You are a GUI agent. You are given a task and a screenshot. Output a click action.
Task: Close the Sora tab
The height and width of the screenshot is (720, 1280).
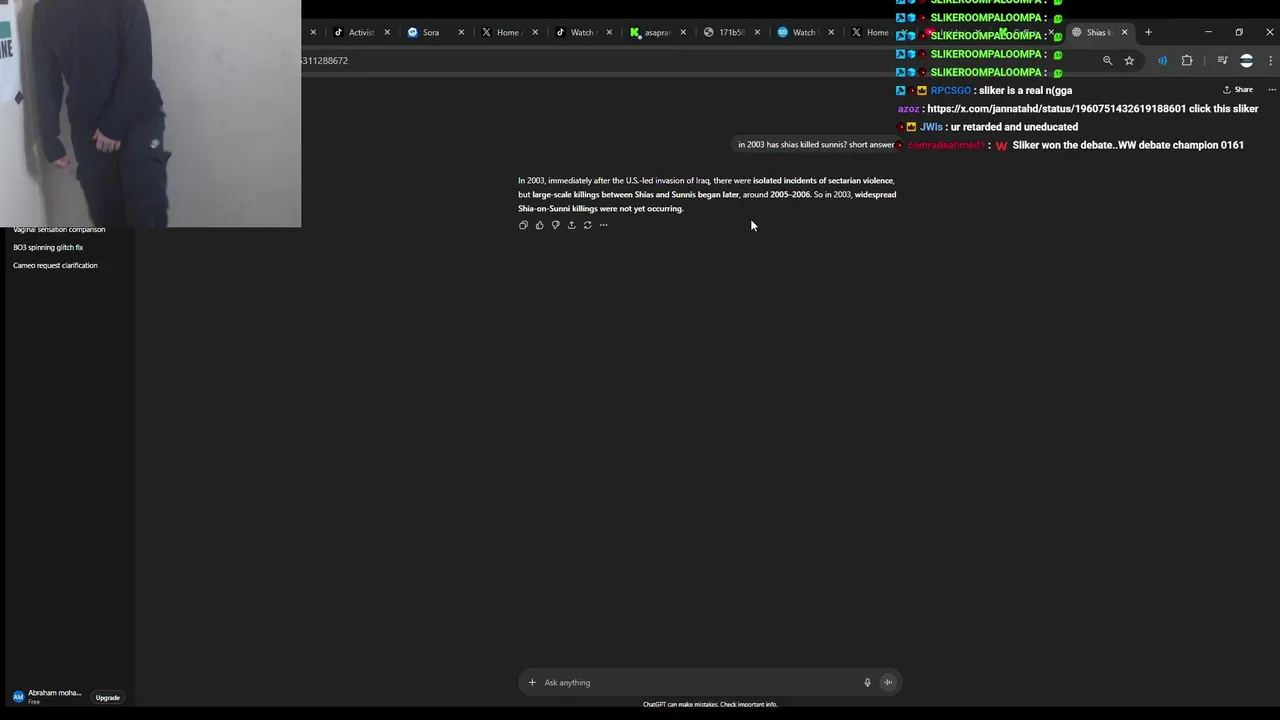(461, 32)
